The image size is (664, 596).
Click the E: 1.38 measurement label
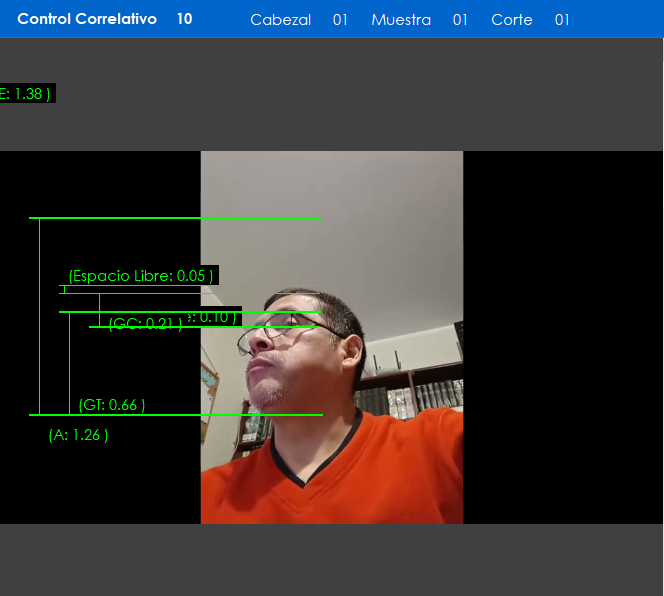pyautogui.click(x=26, y=93)
